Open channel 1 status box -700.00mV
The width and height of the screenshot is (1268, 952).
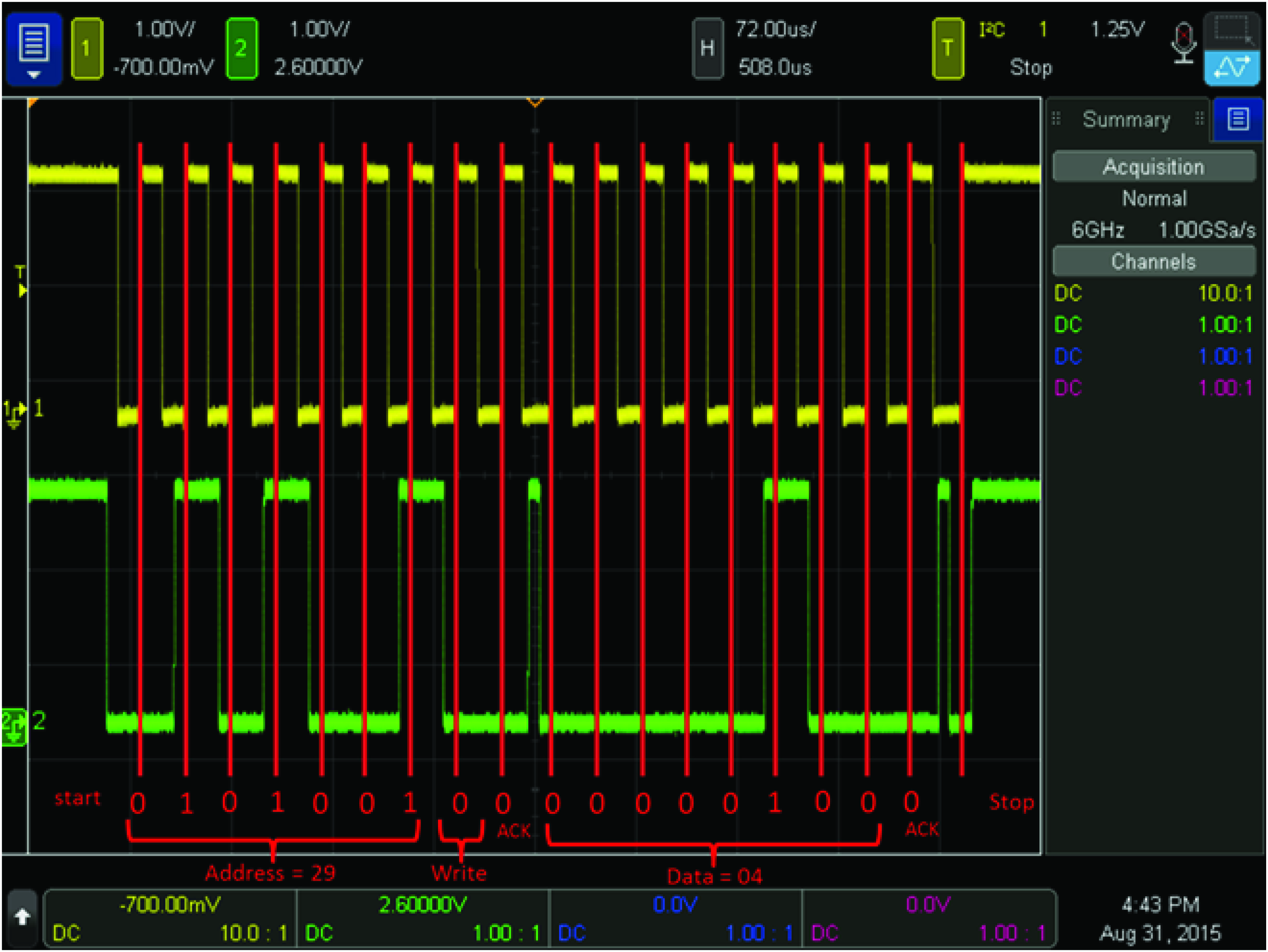170,918
